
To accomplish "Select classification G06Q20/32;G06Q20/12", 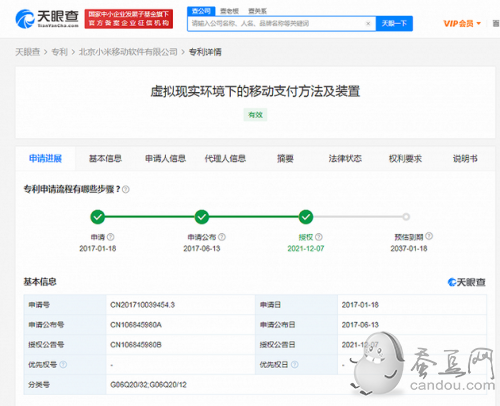I will pos(148,385).
